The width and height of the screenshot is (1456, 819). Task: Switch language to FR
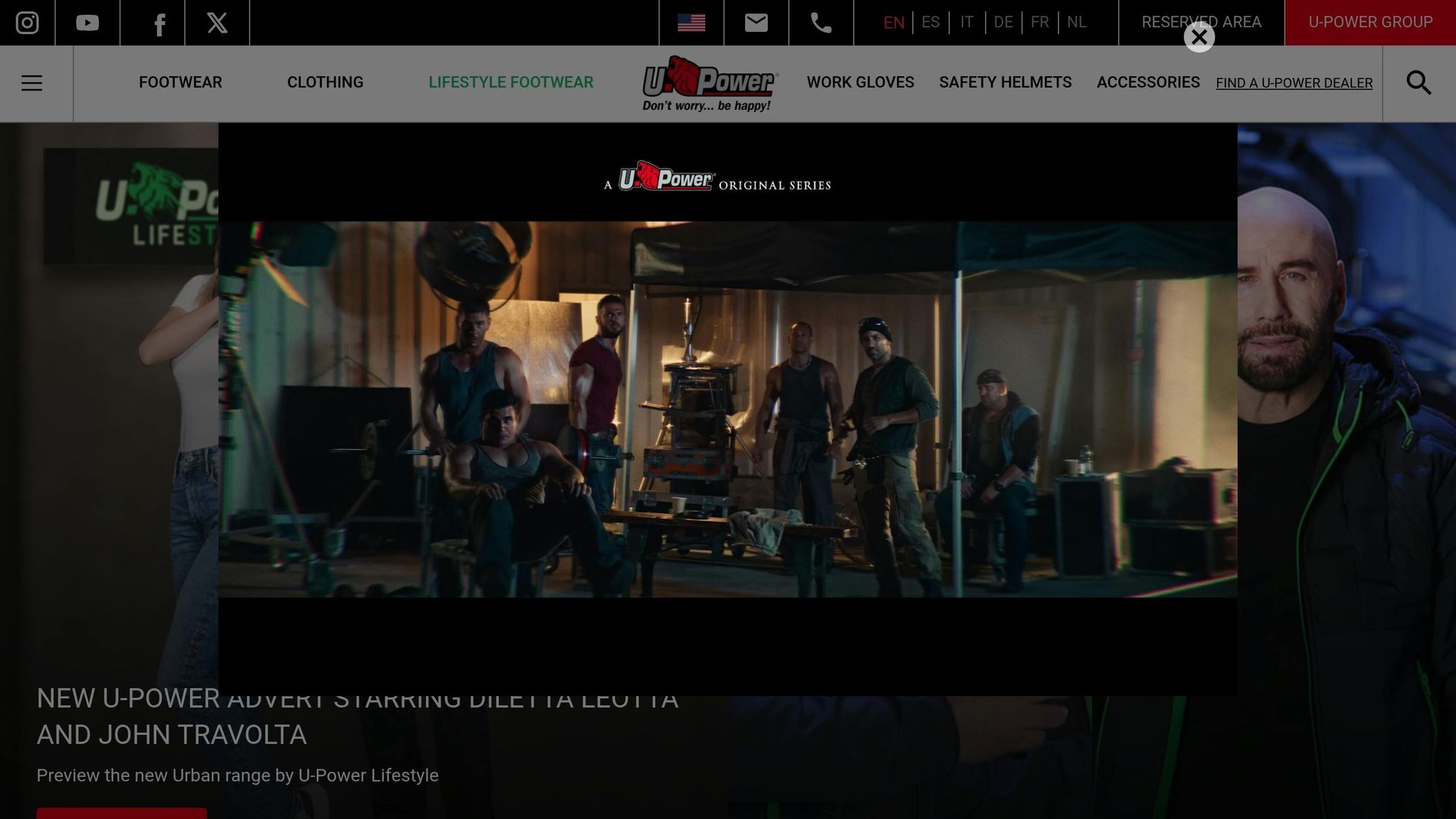1039,22
